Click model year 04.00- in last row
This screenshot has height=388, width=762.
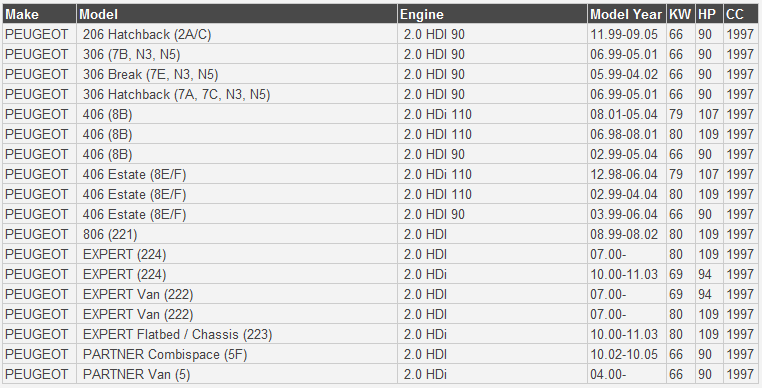[627, 374]
